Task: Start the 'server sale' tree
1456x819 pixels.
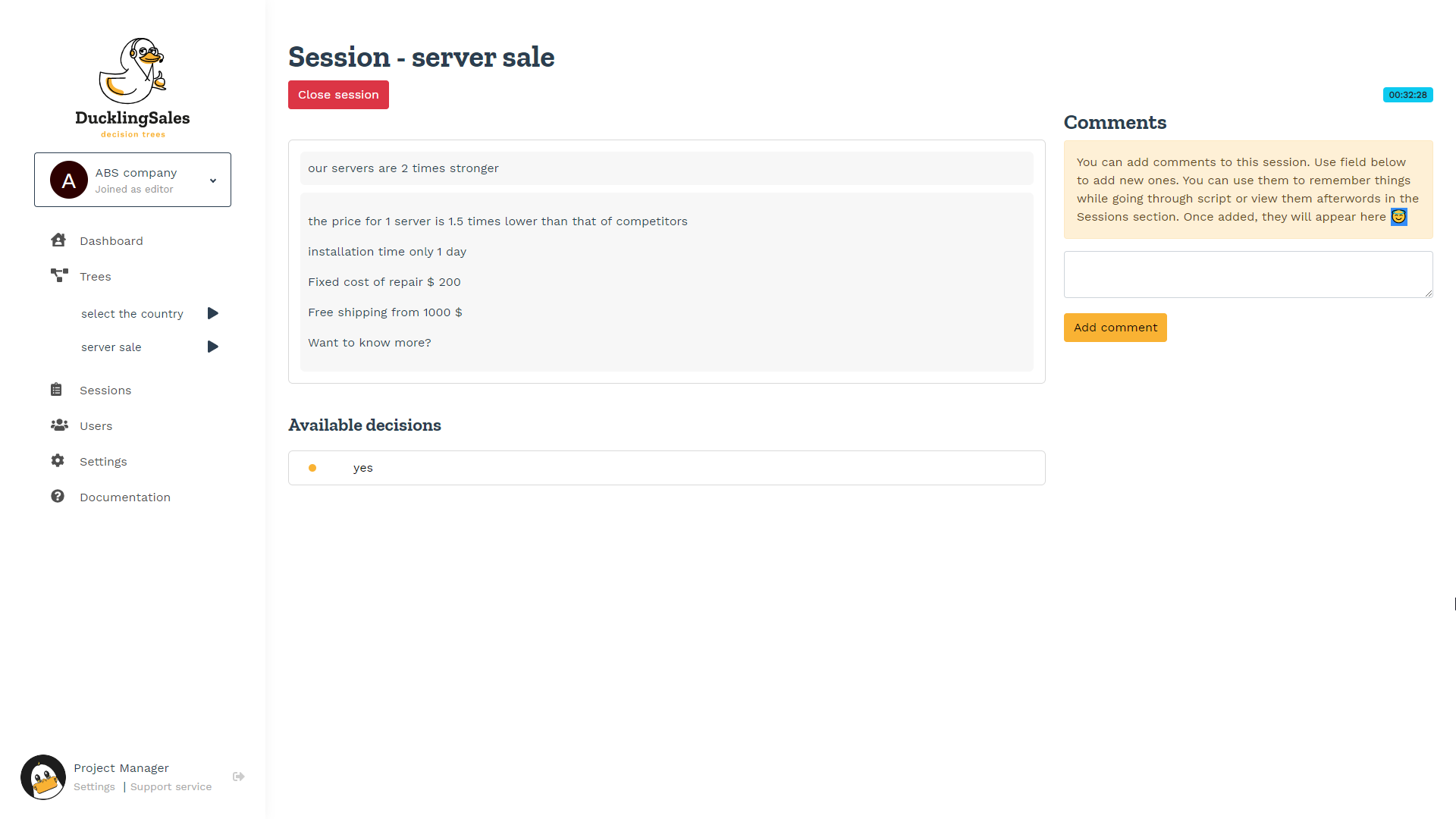Action: pos(213,347)
